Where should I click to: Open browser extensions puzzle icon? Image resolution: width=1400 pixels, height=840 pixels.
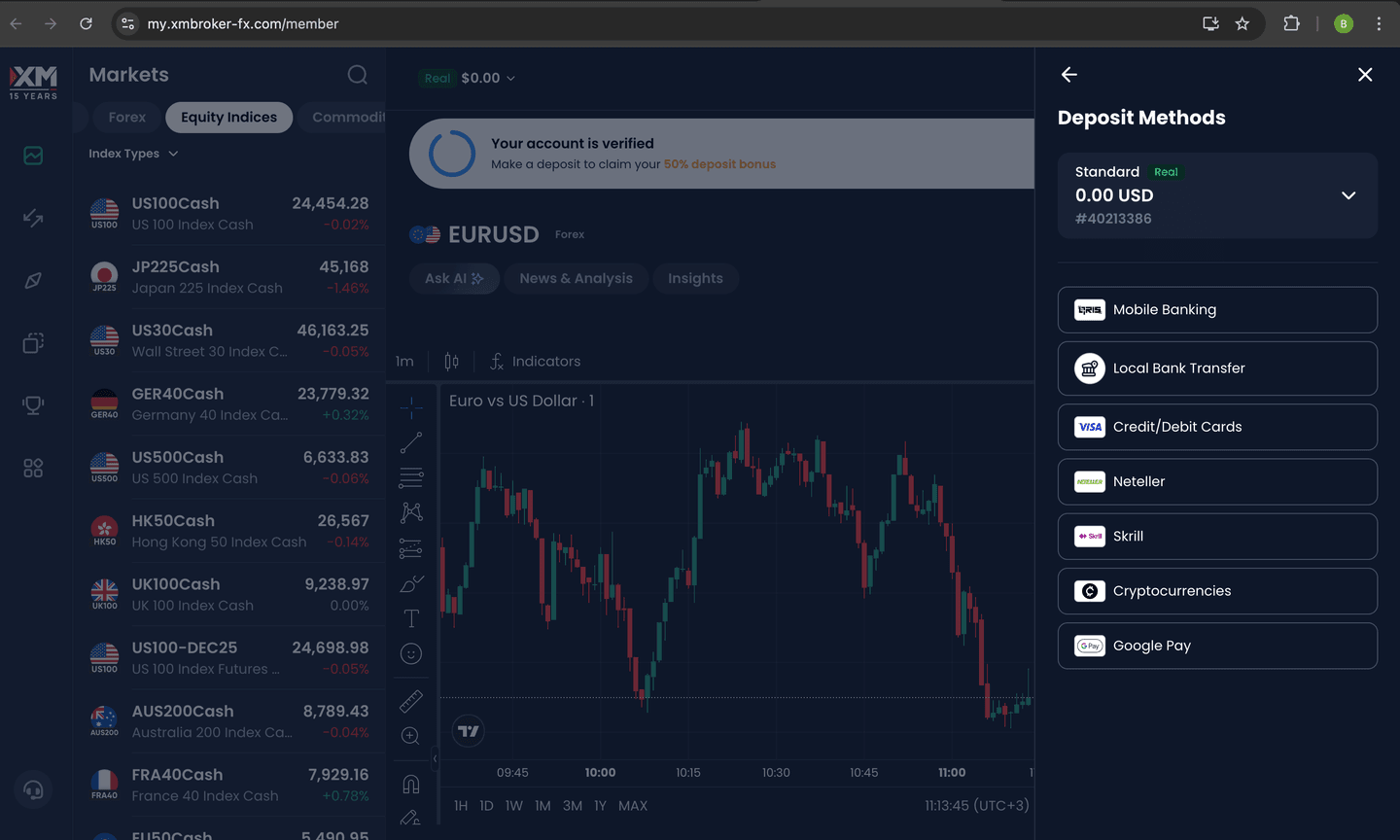click(1292, 23)
